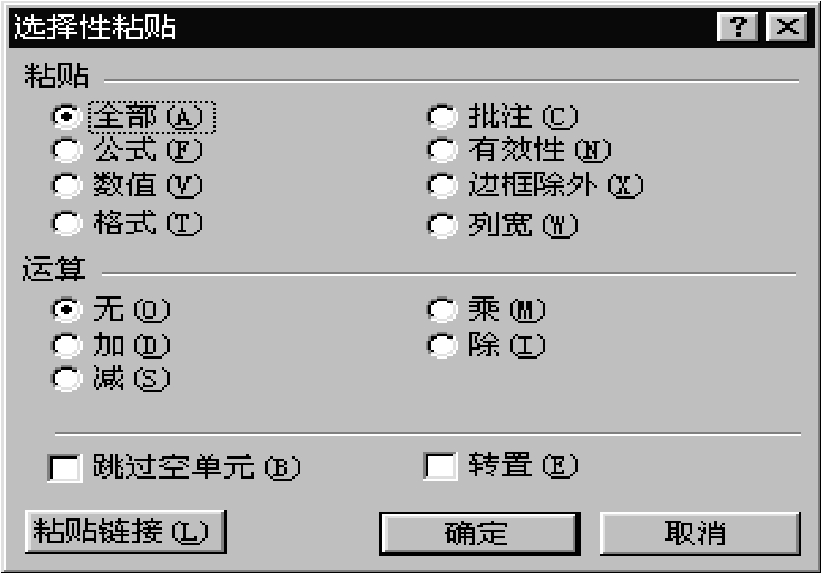Select the 减 (S) operation
This screenshot has width=821, height=573.
(x=67, y=379)
